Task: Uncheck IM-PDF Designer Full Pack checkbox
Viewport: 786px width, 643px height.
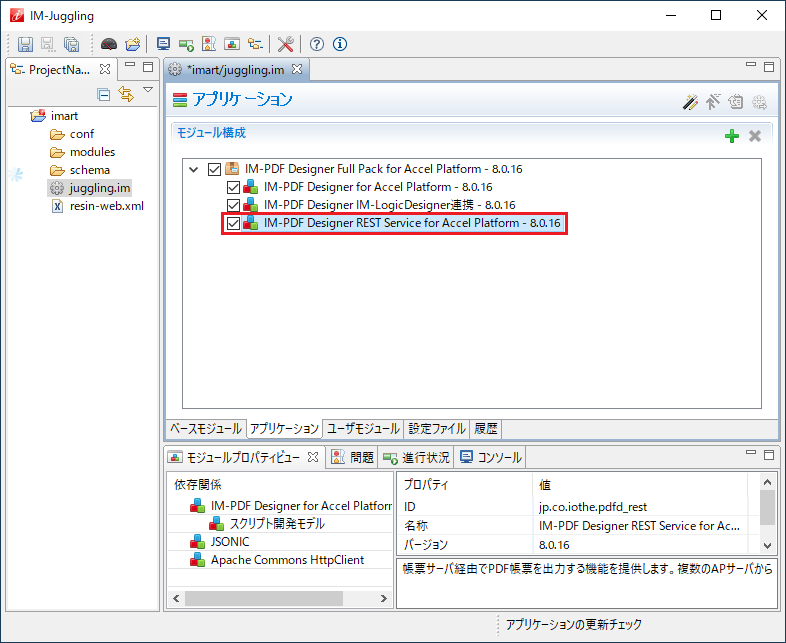Action: coord(214,169)
